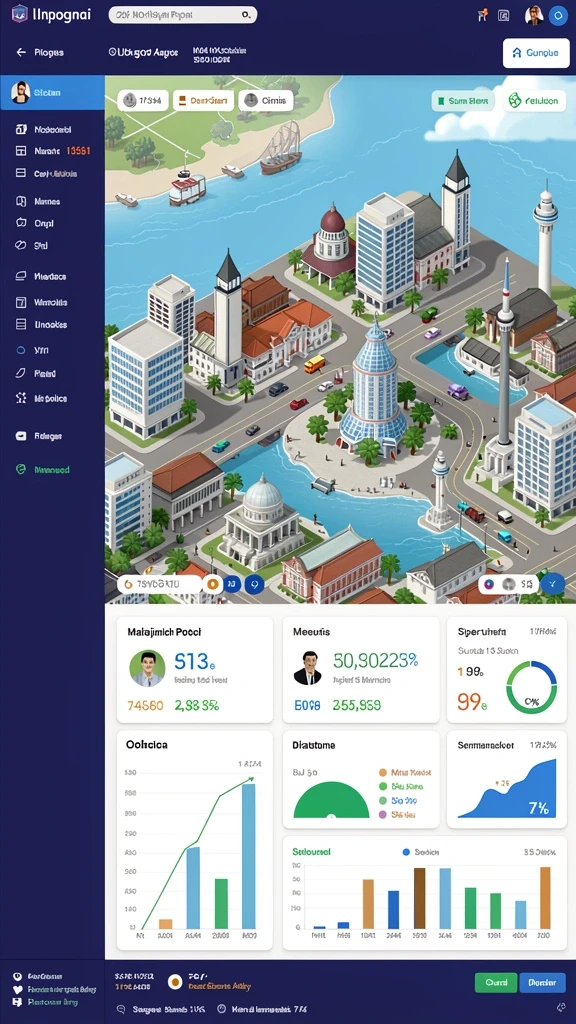
Task: Click the back arrow next to Plogas
Action: coord(21,52)
